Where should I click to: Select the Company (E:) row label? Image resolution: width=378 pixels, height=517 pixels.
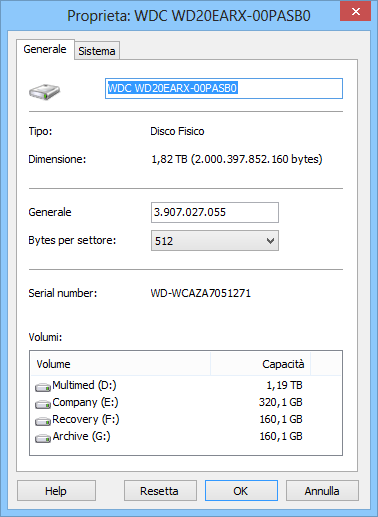pos(85,402)
